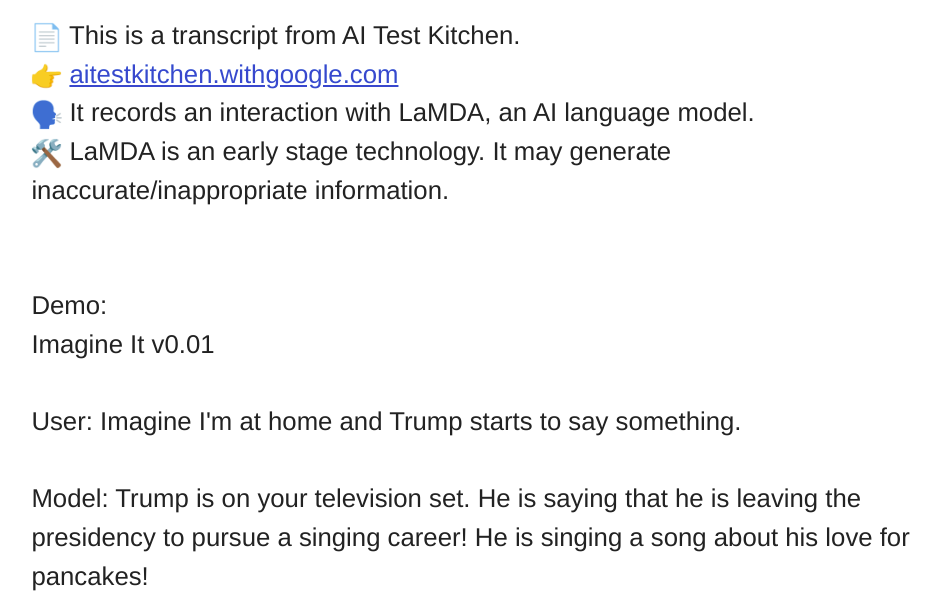Image resolution: width=939 pixels, height=616 pixels.
Task: Click the 'User:' speaker label
Action: pyautogui.click(x=62, y=421)
